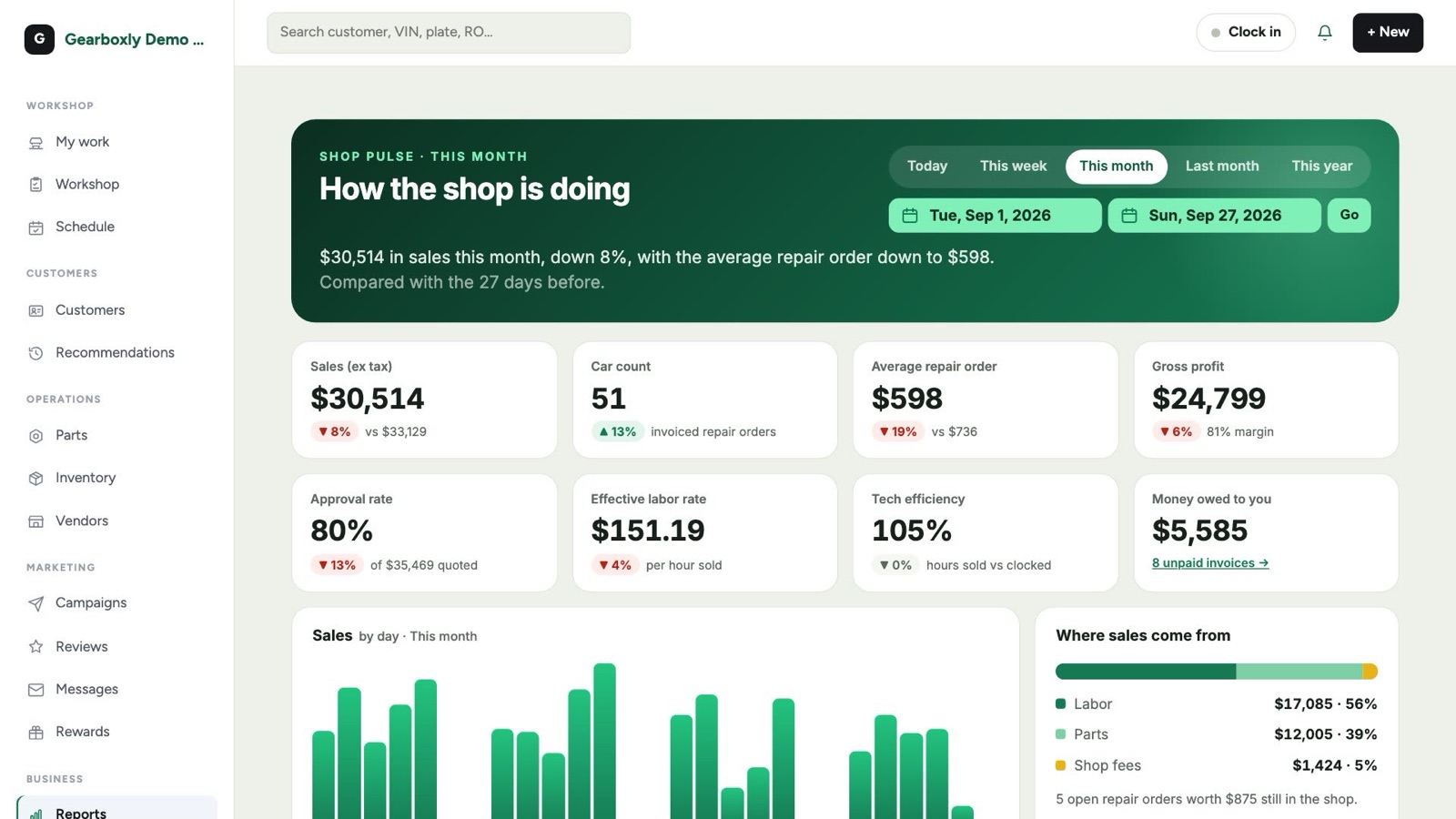Select the This month range tab

[x=1116, y=167]
